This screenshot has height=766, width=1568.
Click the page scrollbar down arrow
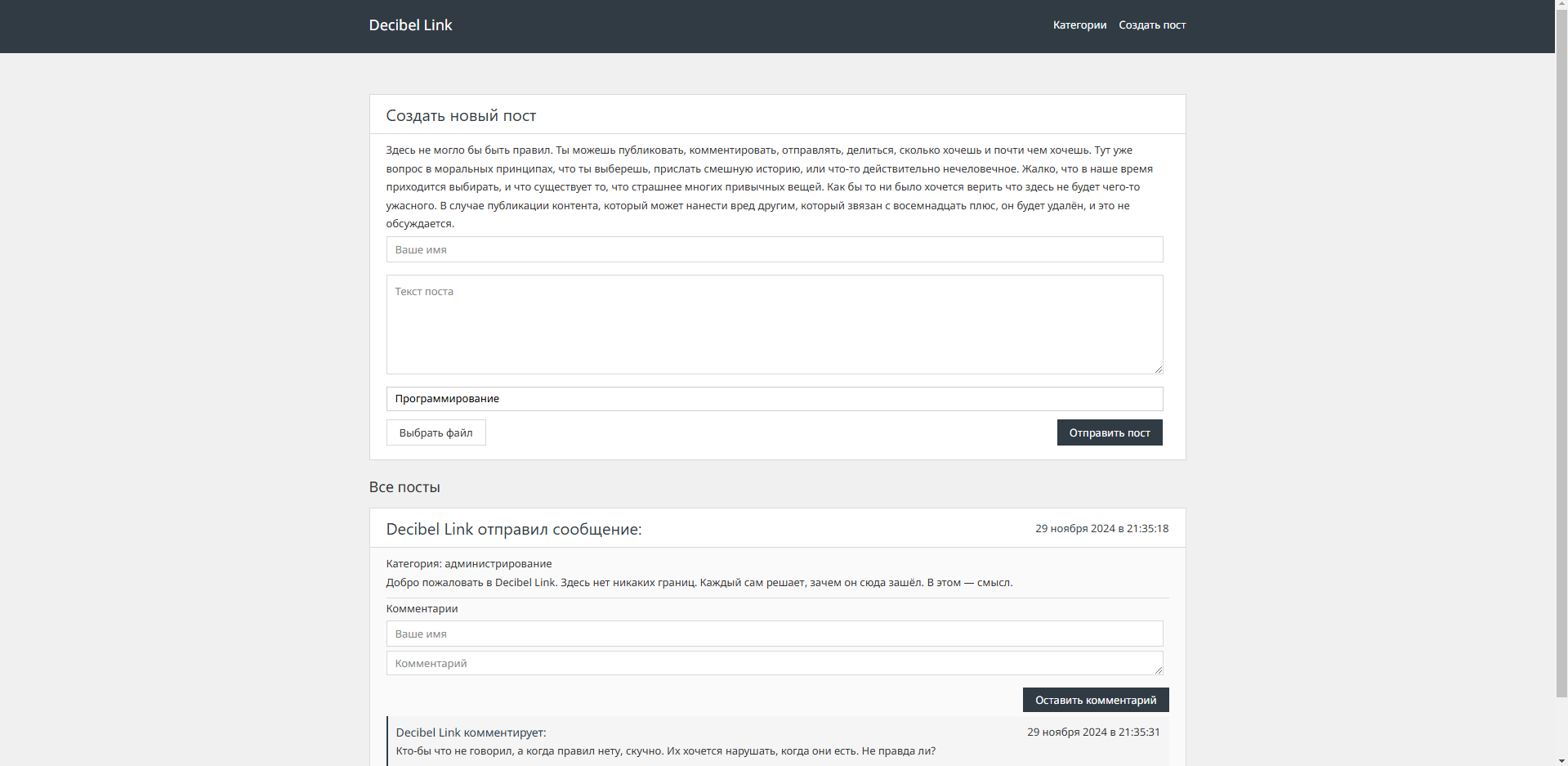pyautogui.click(x=1561, y=759)
